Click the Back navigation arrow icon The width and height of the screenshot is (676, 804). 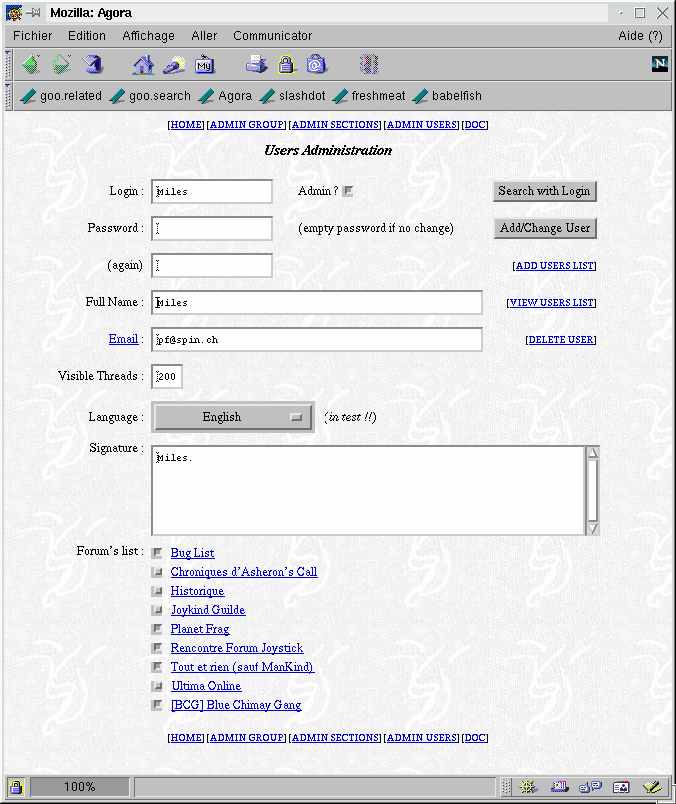click(31, 65)
